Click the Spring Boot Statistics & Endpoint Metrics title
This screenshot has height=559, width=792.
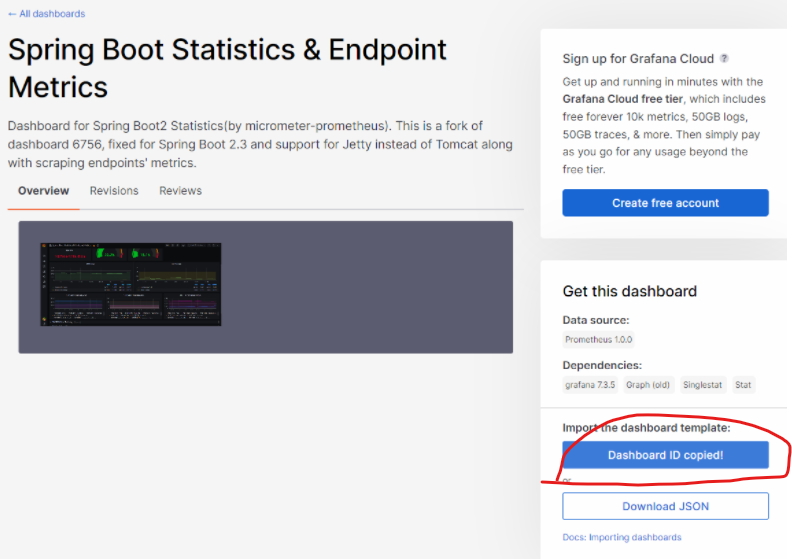[x=227, y=68]
